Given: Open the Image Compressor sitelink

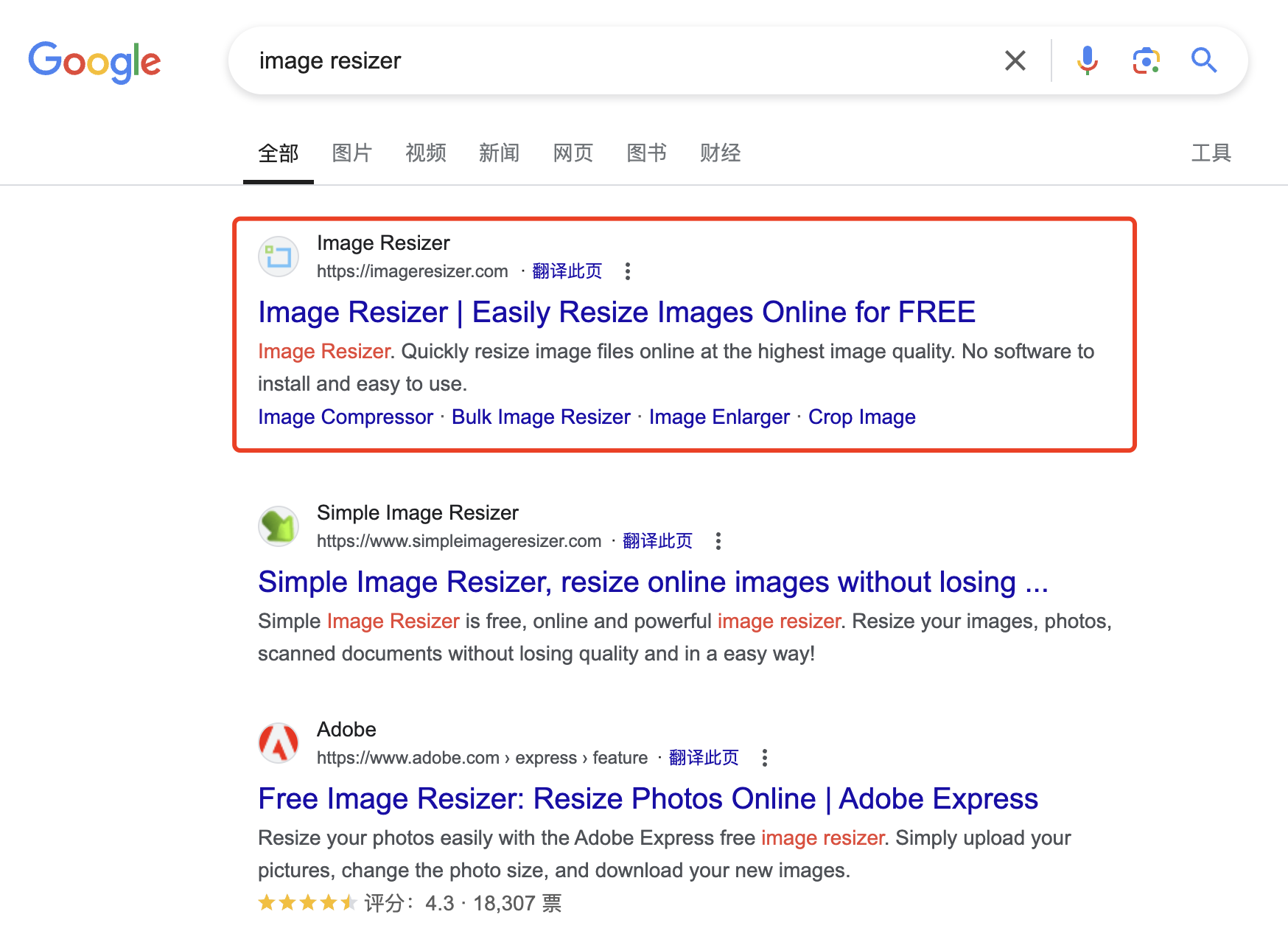Looking at the screenshot, I should pyautogui.click(x=346, y=417).
